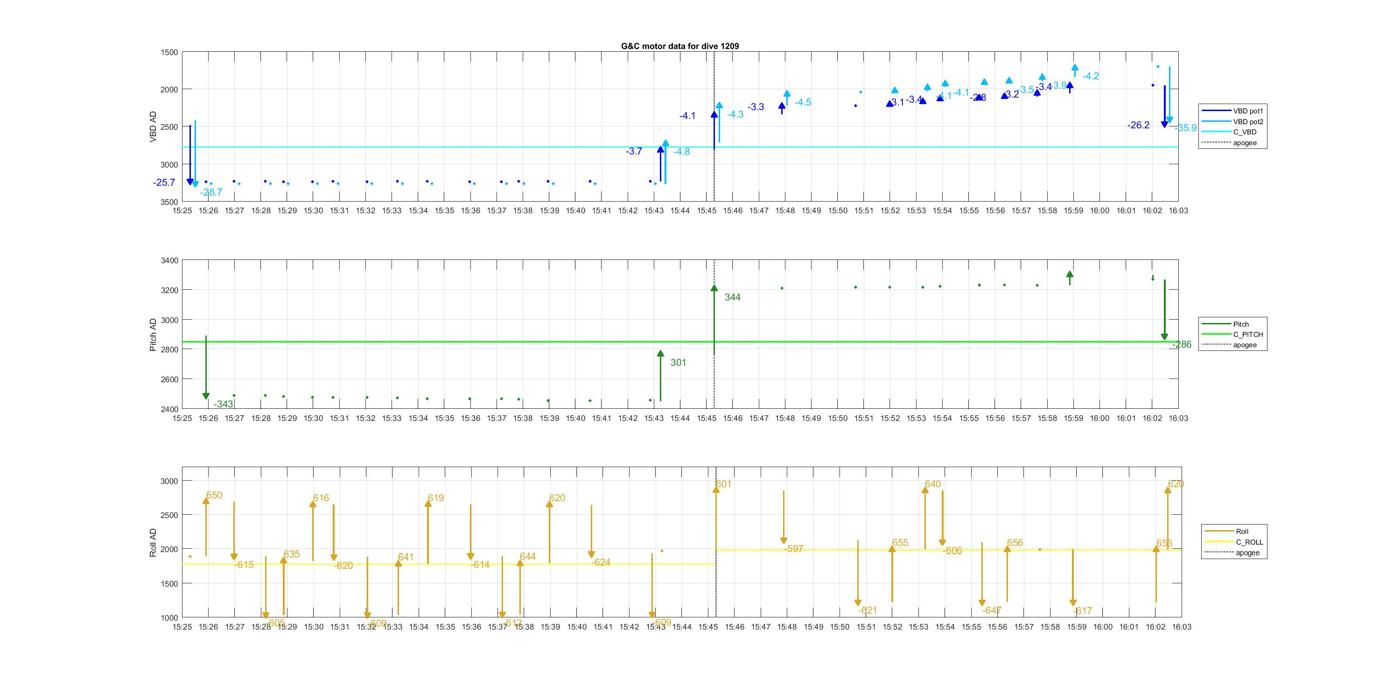Click the "VBD AD" y-axis label
Viewport: 1400px width, 693px height.
pyautogui.click(x=153, y=127)
